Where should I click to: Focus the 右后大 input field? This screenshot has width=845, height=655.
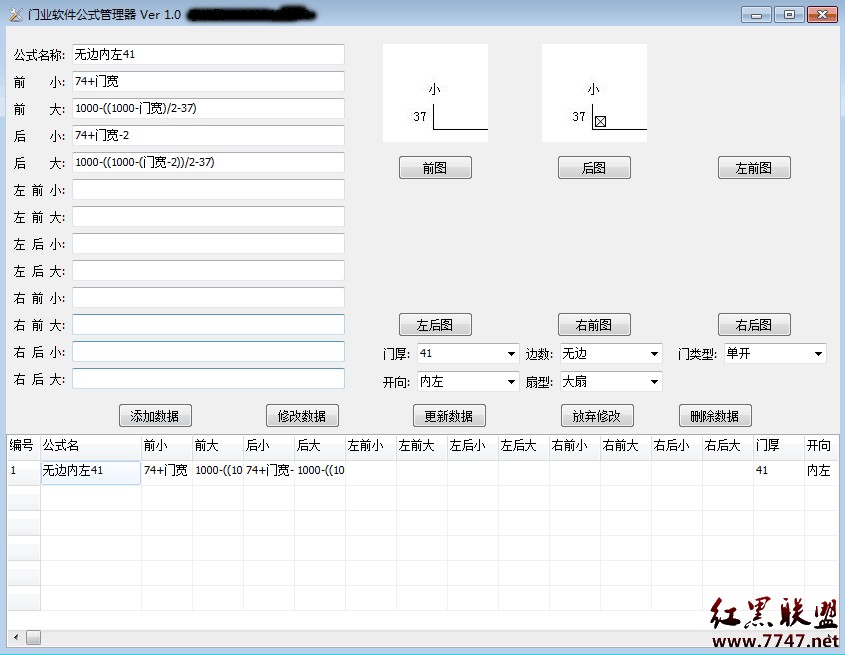209,378
